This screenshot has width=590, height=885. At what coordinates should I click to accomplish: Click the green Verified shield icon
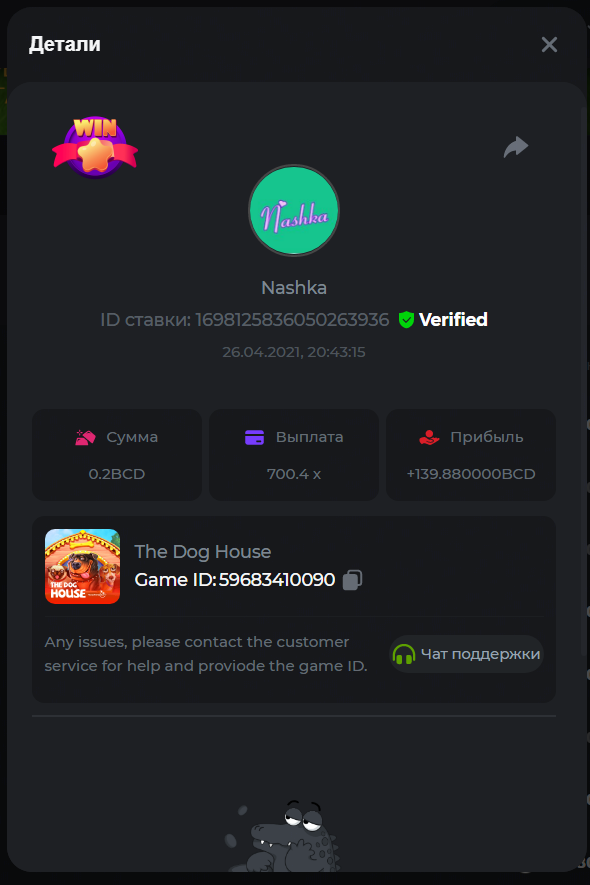pos(406,319)
